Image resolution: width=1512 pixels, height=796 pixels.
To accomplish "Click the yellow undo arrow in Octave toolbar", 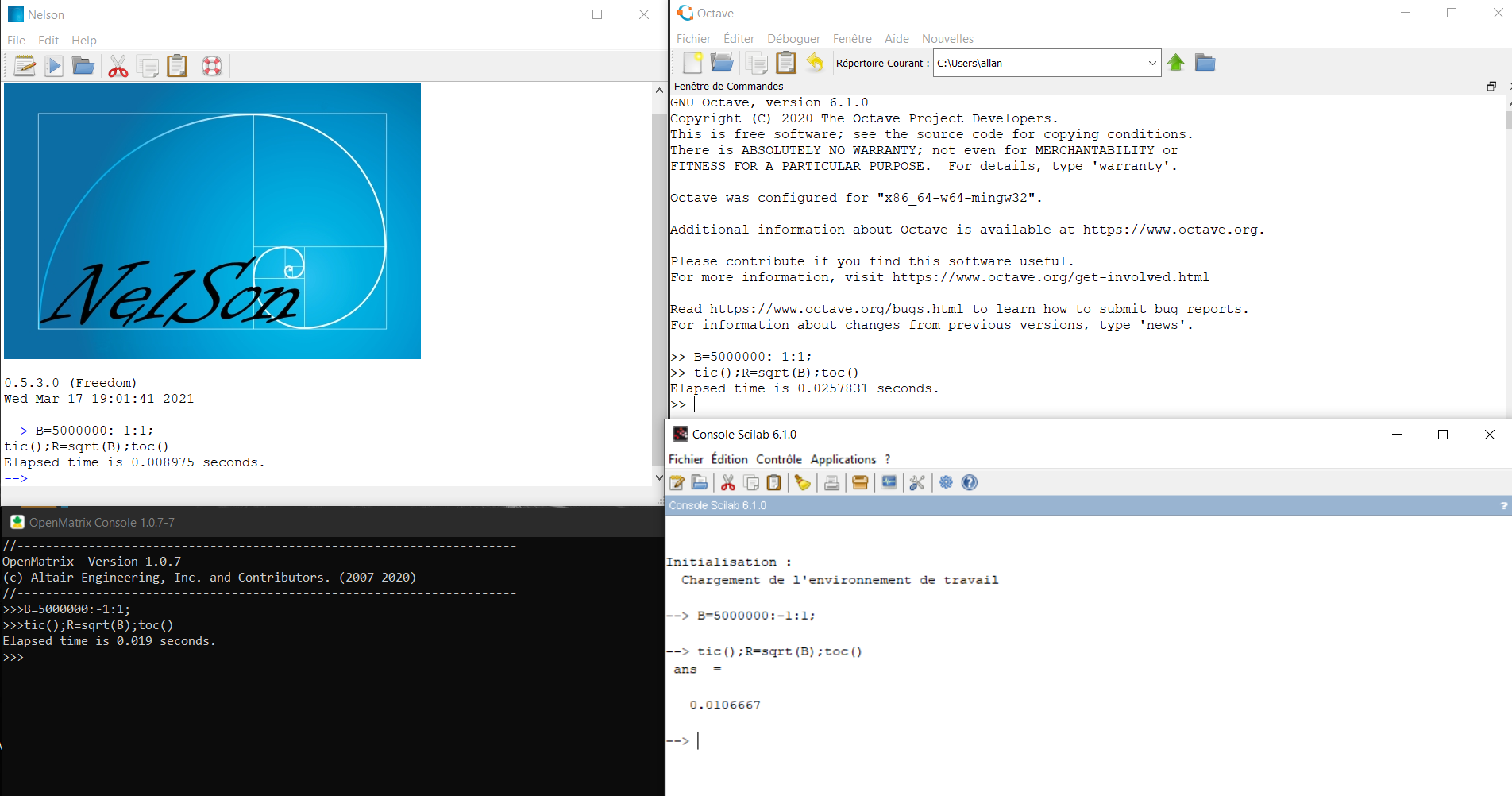I will pos(815,63).
